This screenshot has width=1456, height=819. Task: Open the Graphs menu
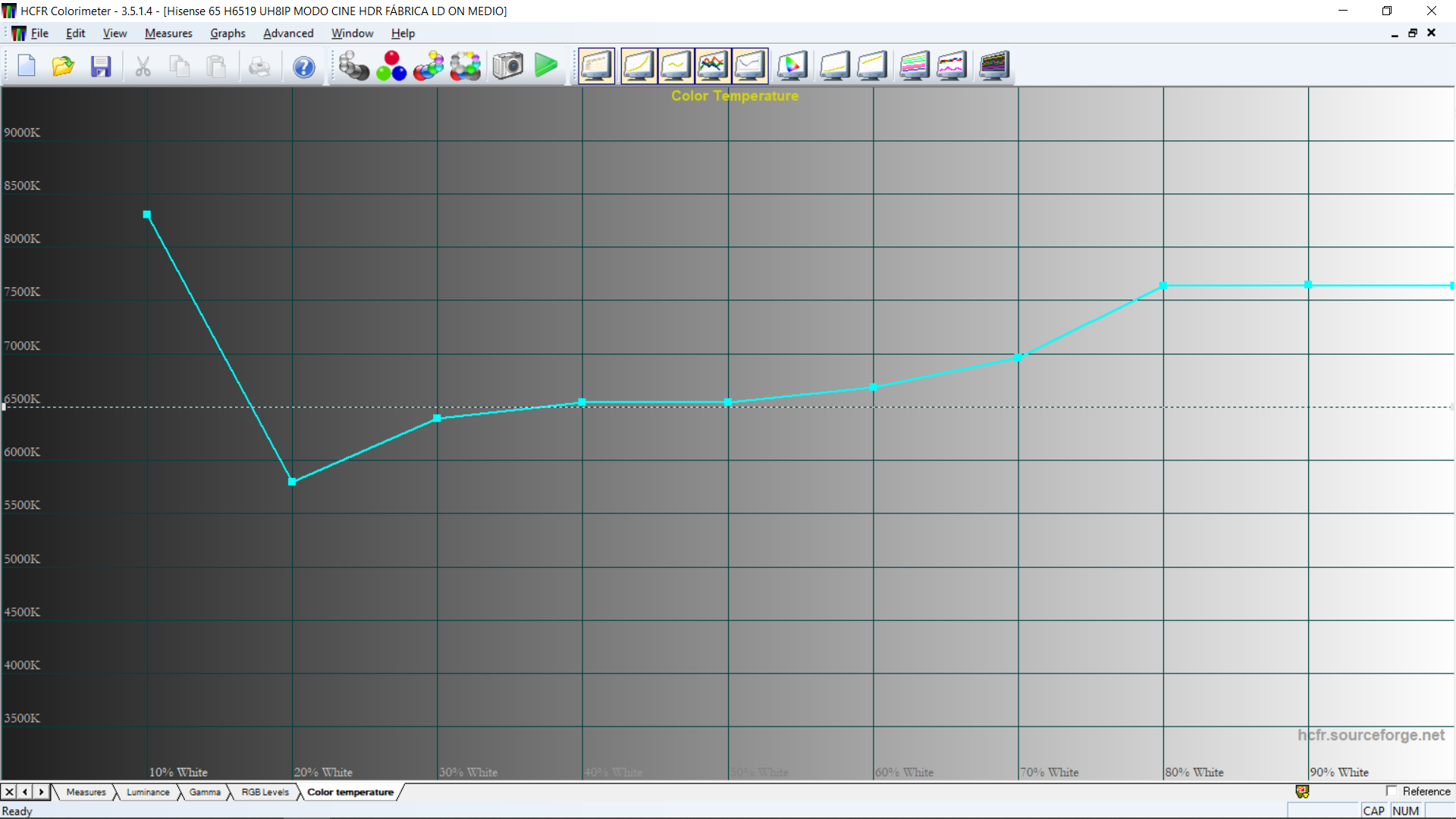[227, 33]
